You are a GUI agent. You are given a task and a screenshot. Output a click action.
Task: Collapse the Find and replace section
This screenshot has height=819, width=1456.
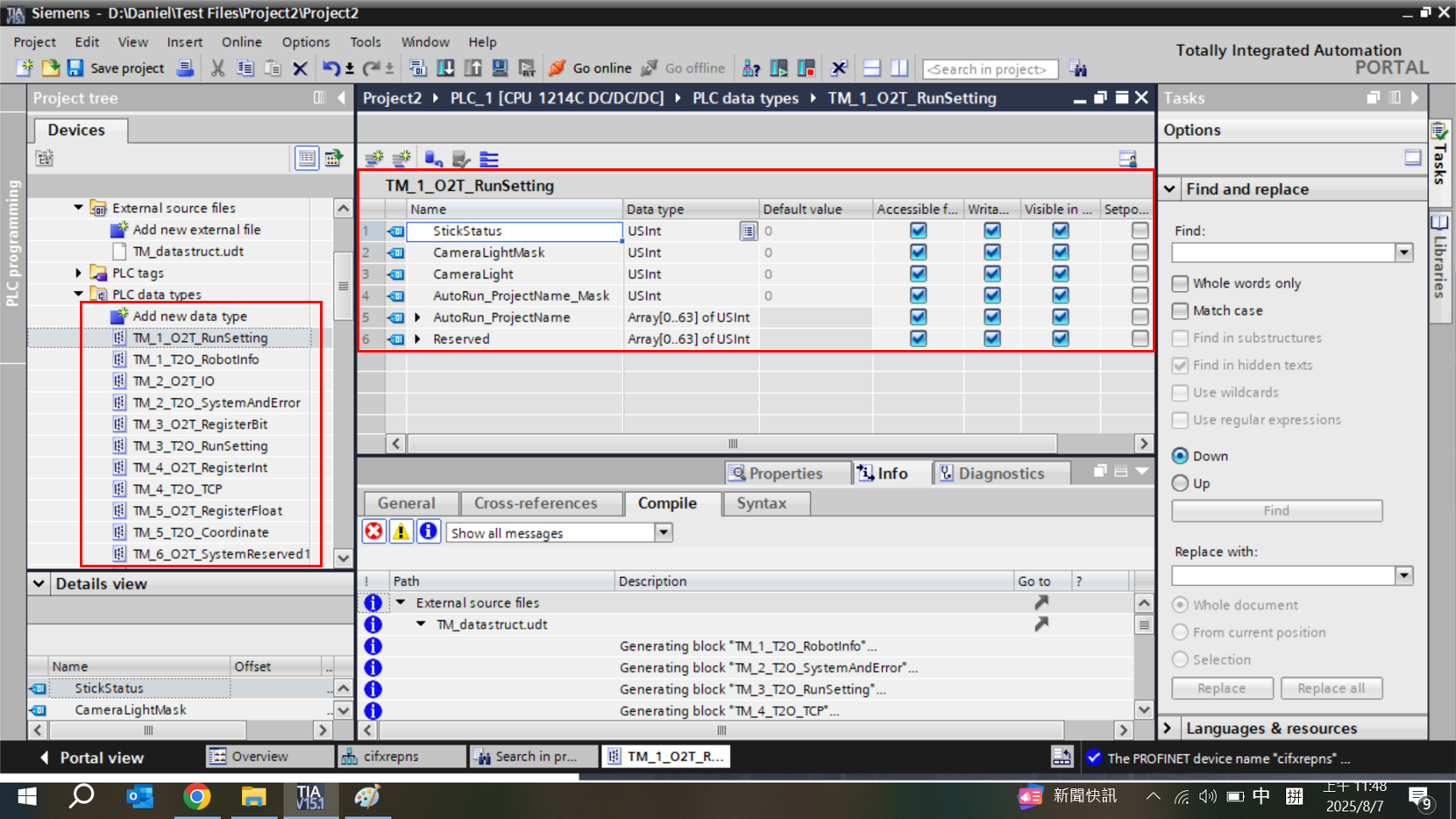pos(1169,189)
